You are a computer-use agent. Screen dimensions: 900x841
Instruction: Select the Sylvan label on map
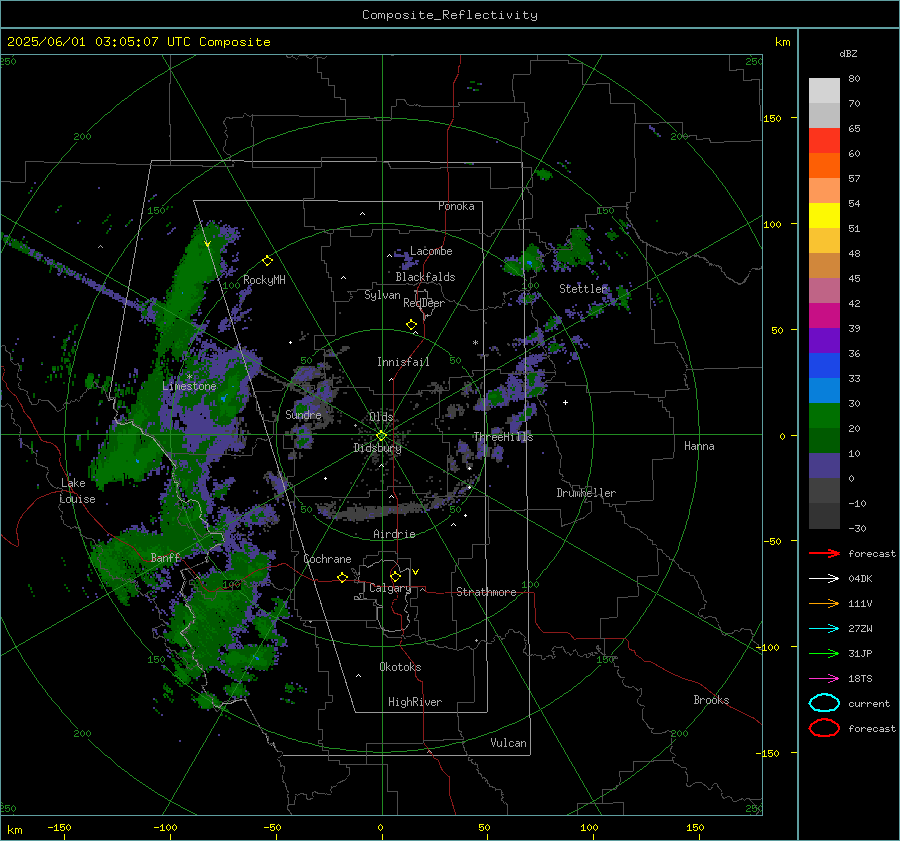pos(382,295)
